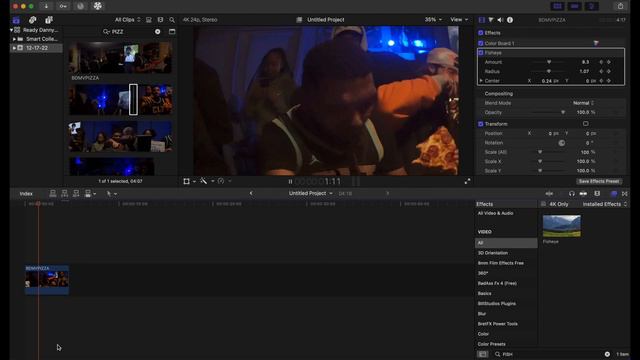Toggle the 4K Only checkbox

543,204
